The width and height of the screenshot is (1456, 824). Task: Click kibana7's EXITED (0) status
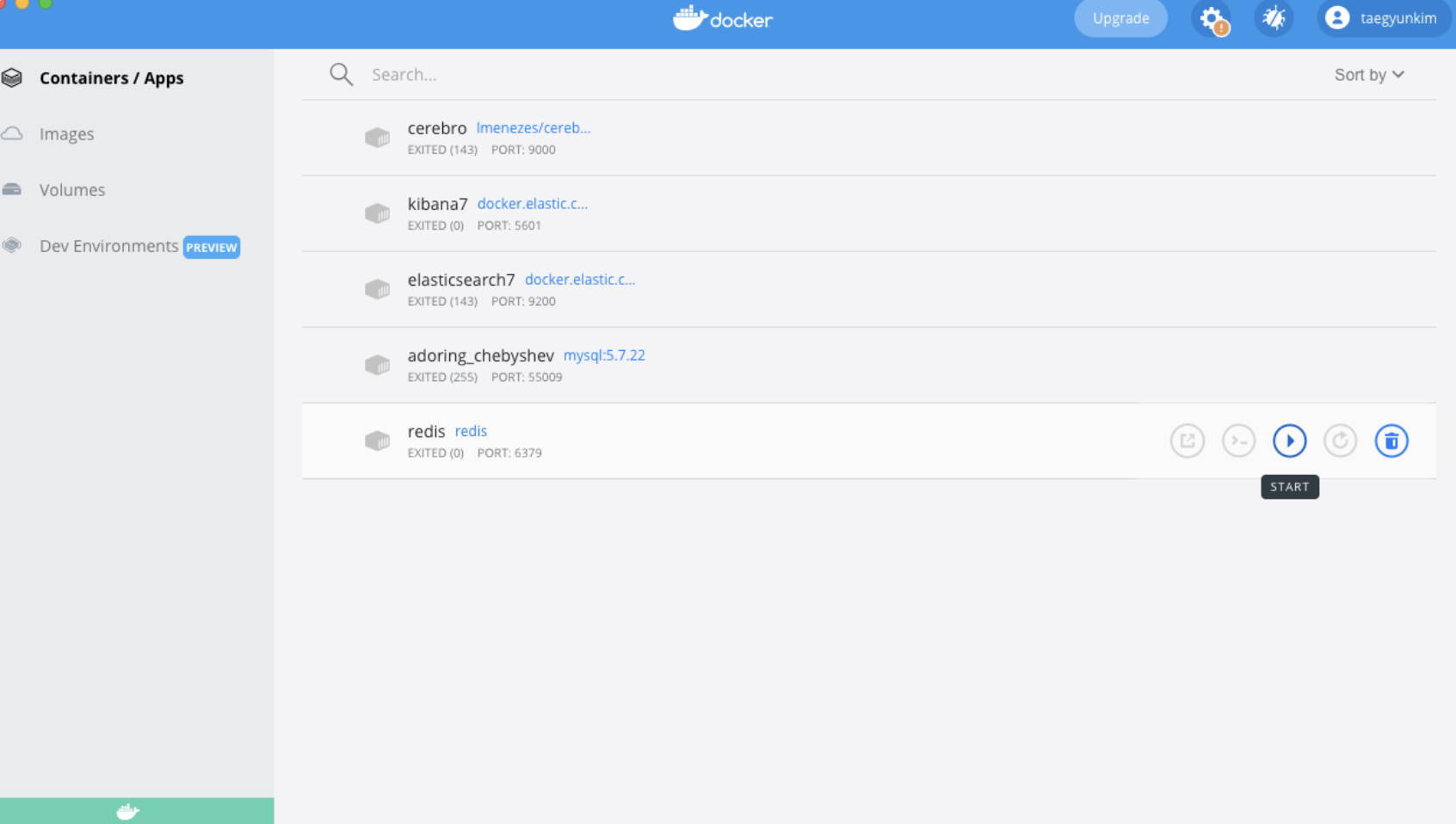coord(435,225)
